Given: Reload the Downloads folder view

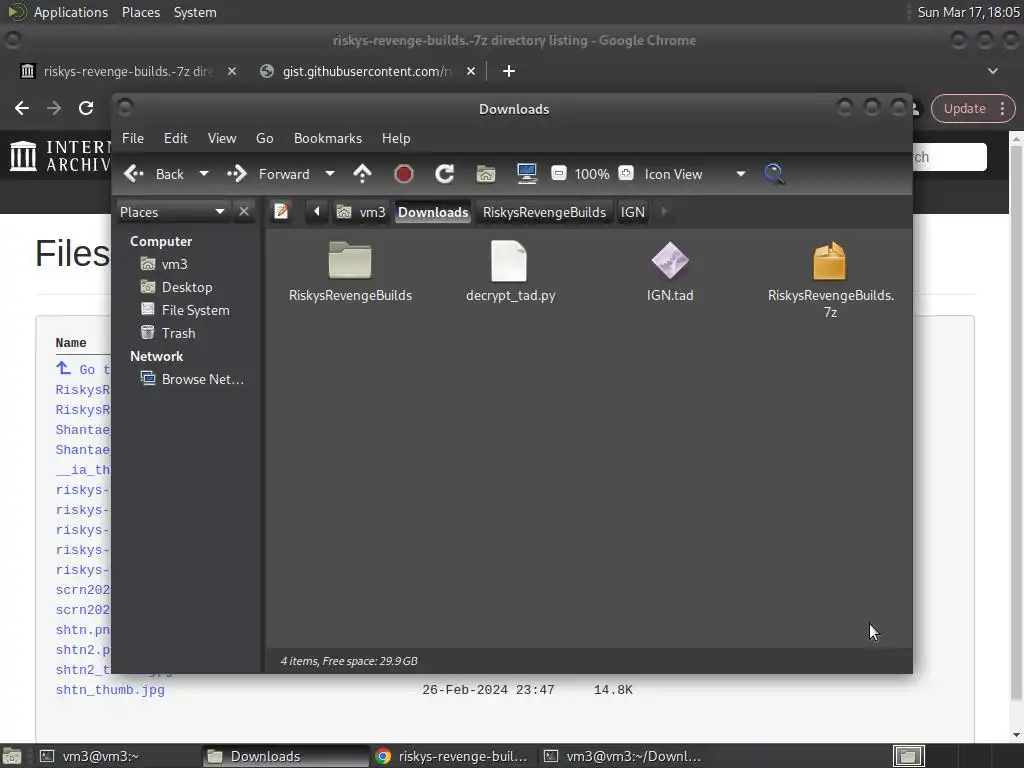Looking at the screenshot, I should pos(445,174).
